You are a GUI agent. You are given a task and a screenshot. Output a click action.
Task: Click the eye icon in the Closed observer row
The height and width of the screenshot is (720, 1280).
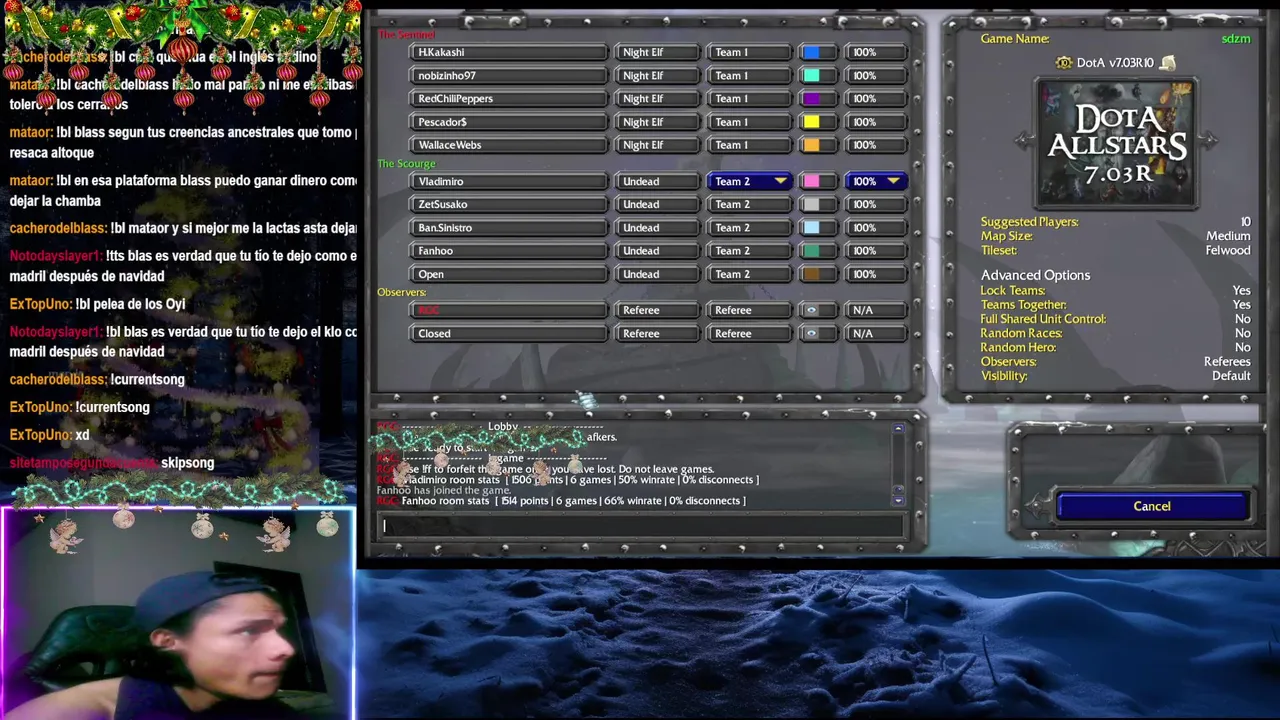tap(811, 334)
